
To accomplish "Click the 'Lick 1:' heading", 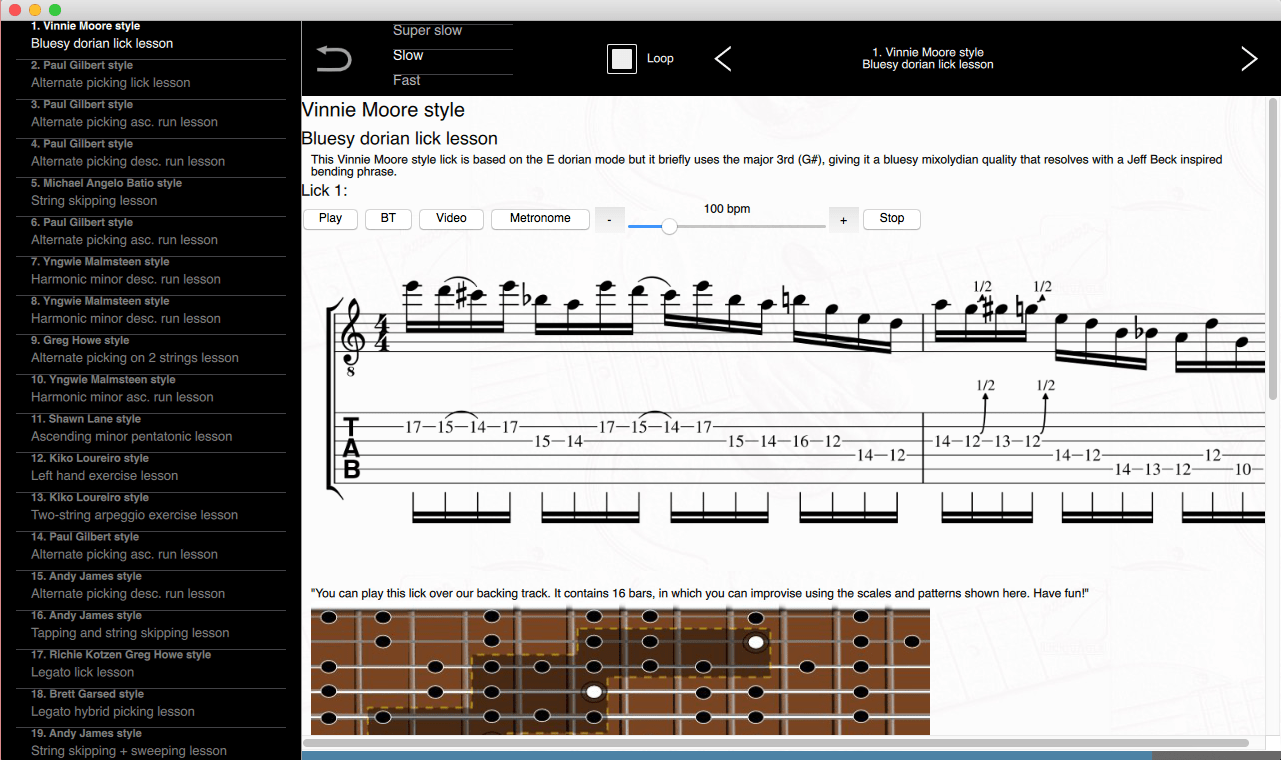I will tap(324, 190).
